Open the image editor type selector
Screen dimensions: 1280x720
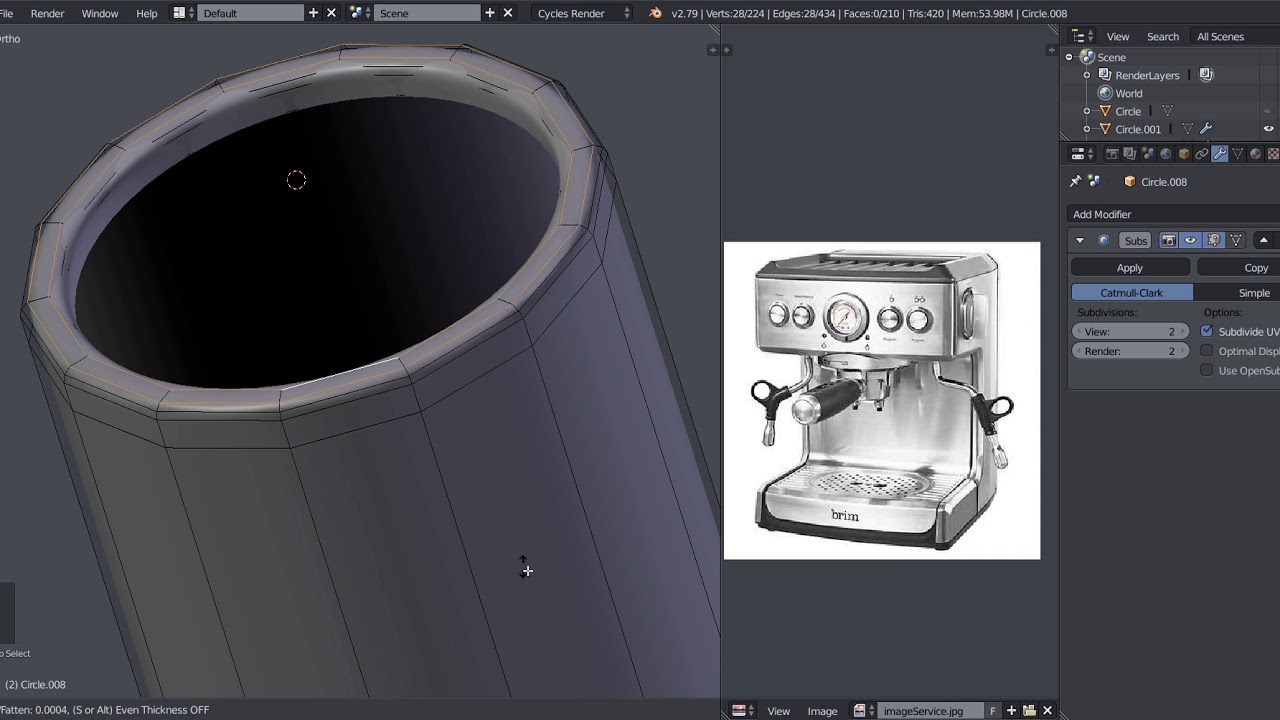[x=743, y=711]
